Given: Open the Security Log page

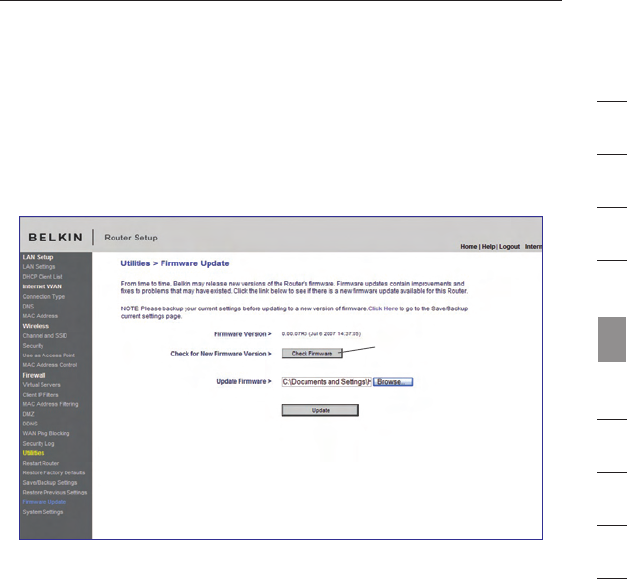Looking at the screenshot, I should 38,443.
